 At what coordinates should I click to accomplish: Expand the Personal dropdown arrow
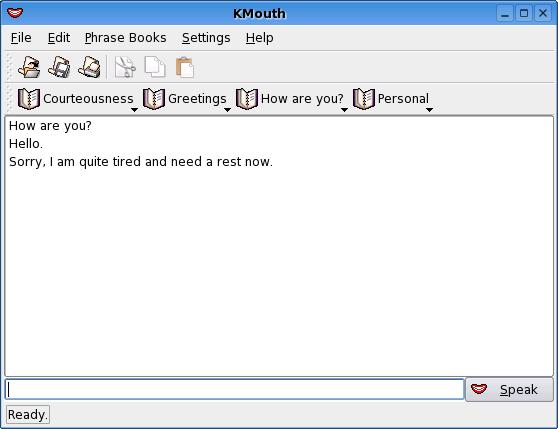point(430,110)
